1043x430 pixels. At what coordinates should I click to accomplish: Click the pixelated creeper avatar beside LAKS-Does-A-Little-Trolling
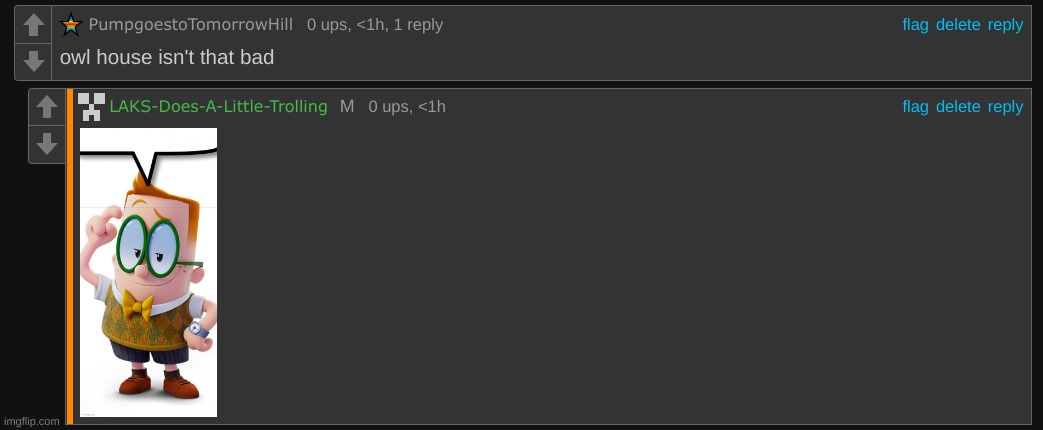[91, 107]
